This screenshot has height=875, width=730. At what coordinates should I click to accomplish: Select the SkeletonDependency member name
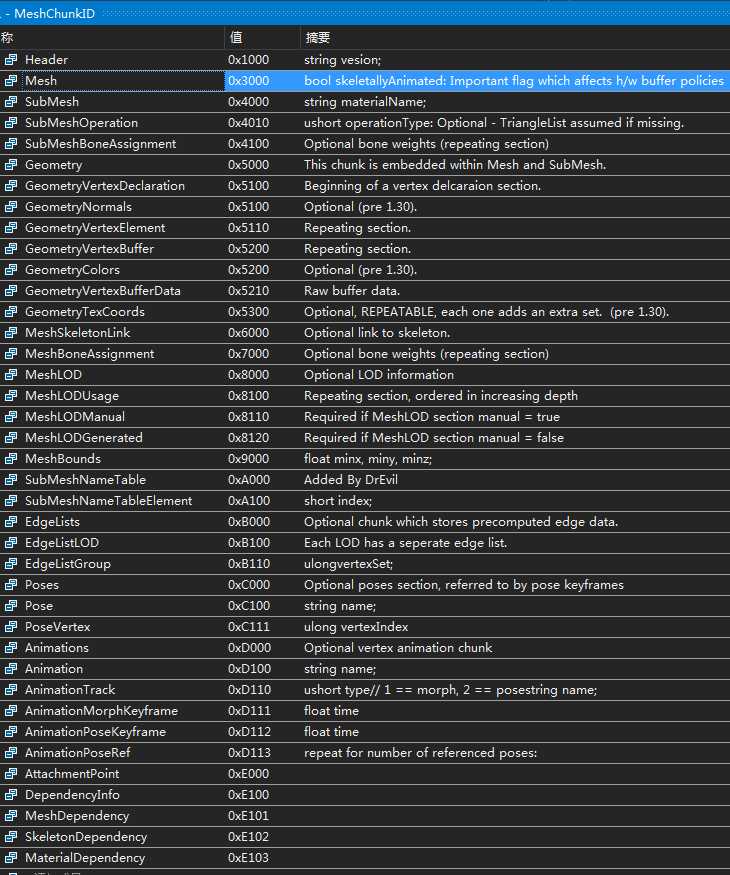pos(86,837)
